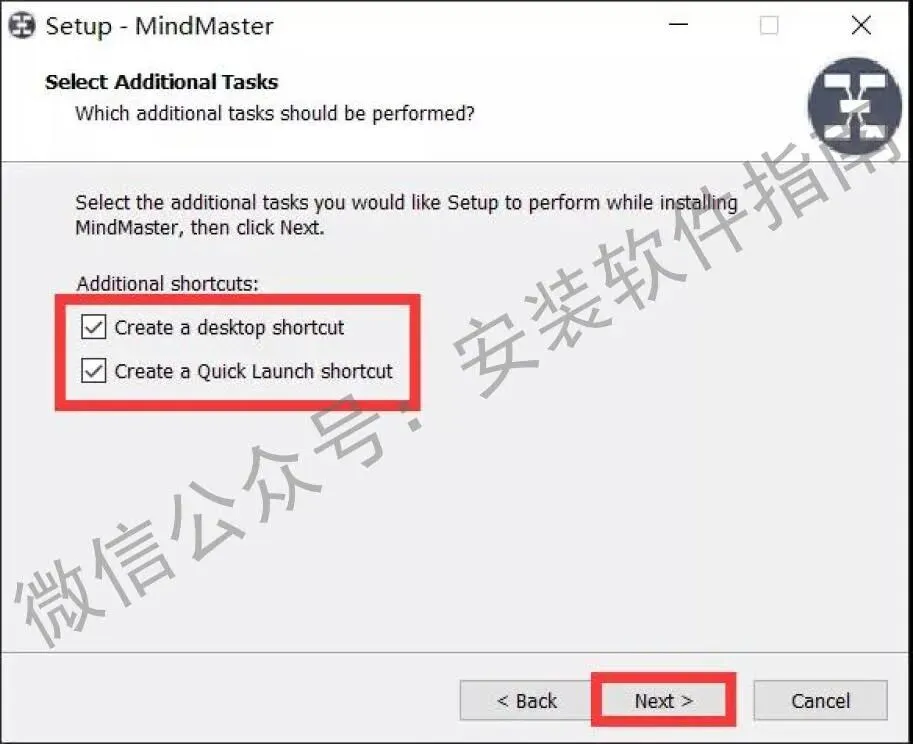Continue with the 'Next >' button

(664, 700)
